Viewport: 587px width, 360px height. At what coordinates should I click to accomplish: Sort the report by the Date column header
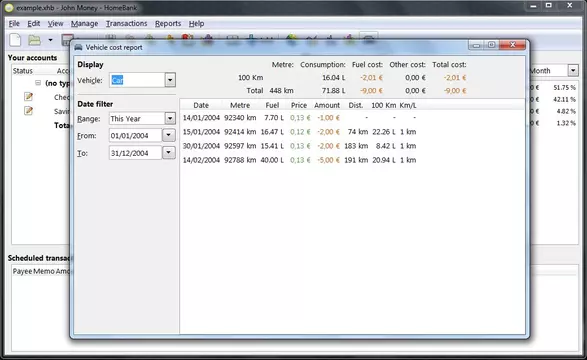coord(201,106)
